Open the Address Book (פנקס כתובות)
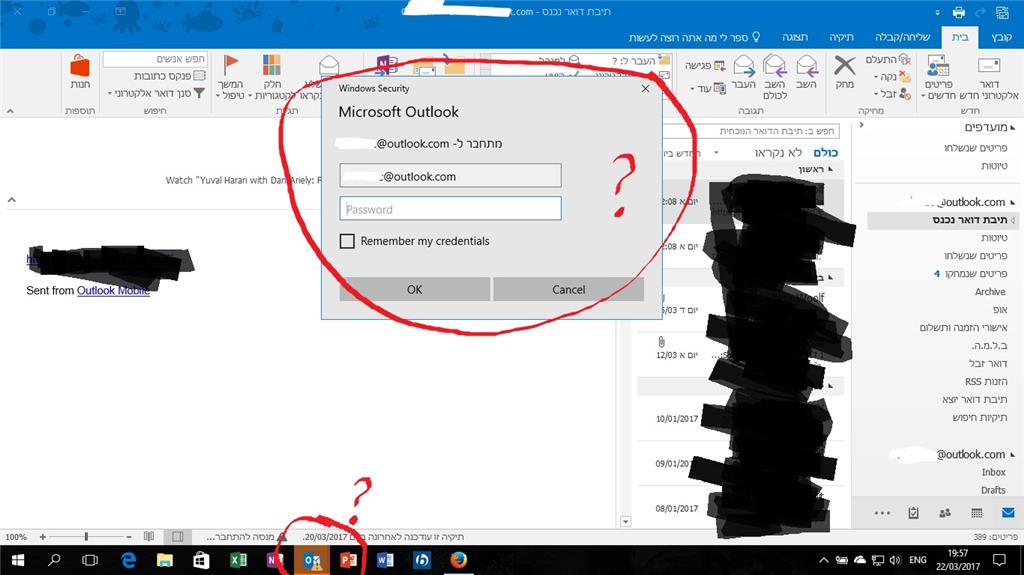This screenshot has width=1024, height=575. click(170, 76)
